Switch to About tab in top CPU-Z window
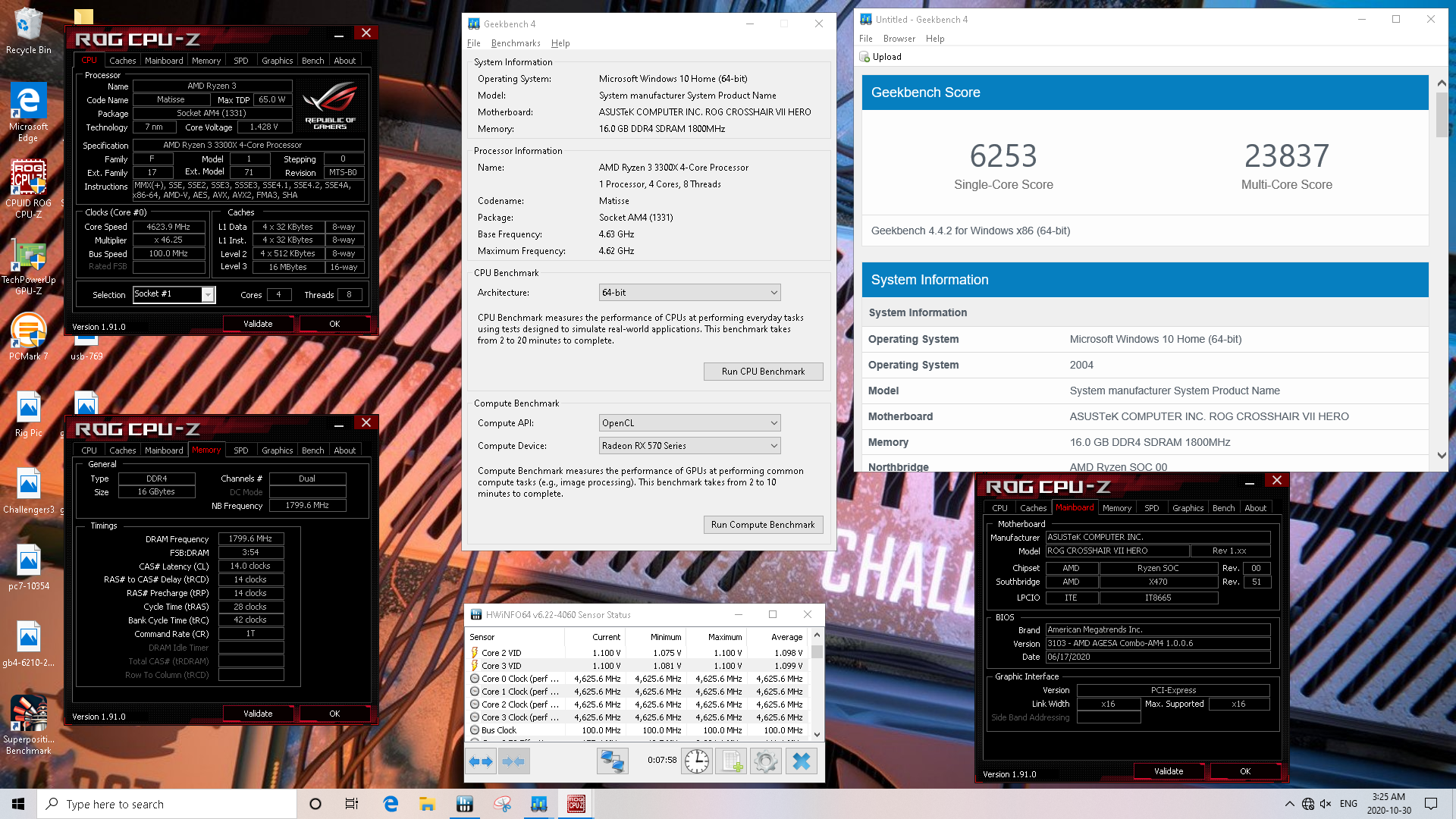This screenshot has width=1456, height=819. [x=344, y=61]
